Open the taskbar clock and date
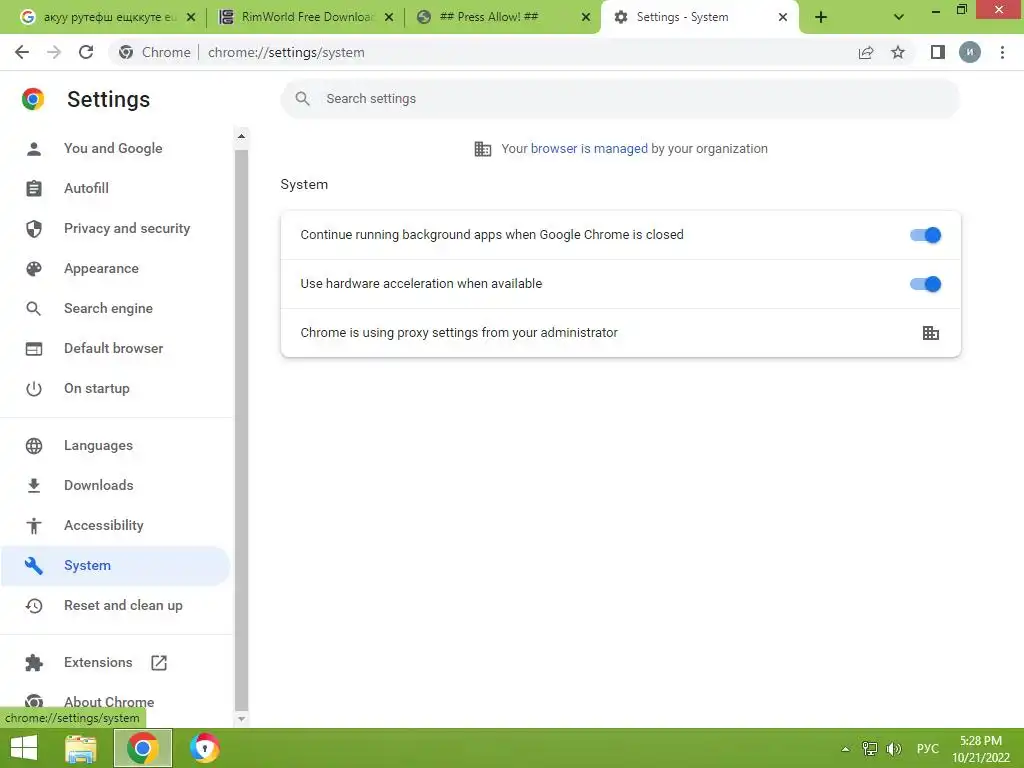The image size is (1024, 768). click(980, 749)
